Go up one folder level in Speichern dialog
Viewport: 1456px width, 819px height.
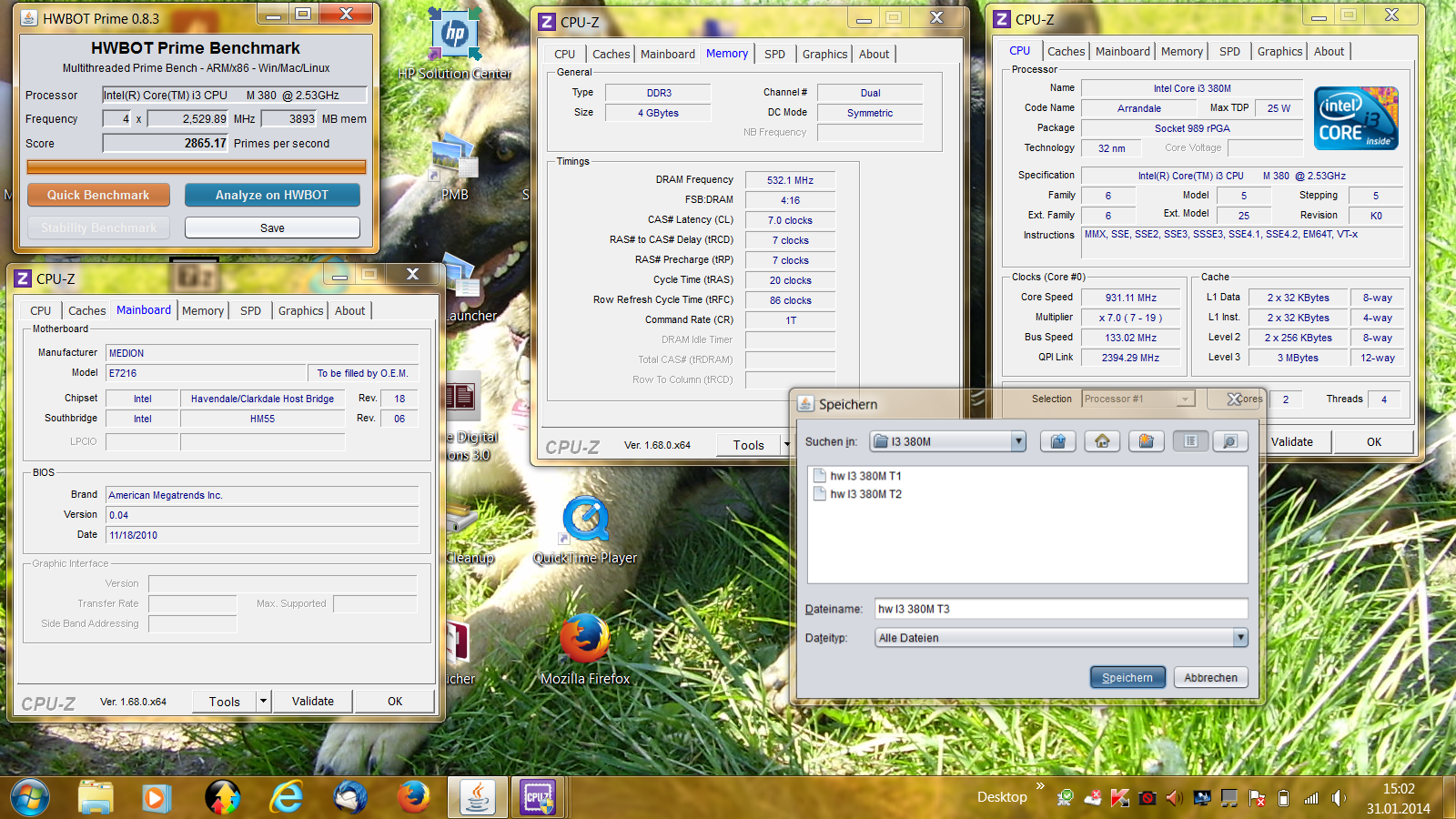[1057, 441]
